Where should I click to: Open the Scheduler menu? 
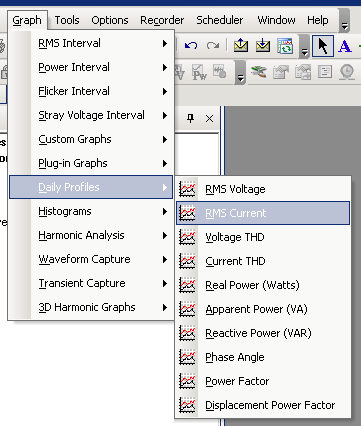coord(219,20)
